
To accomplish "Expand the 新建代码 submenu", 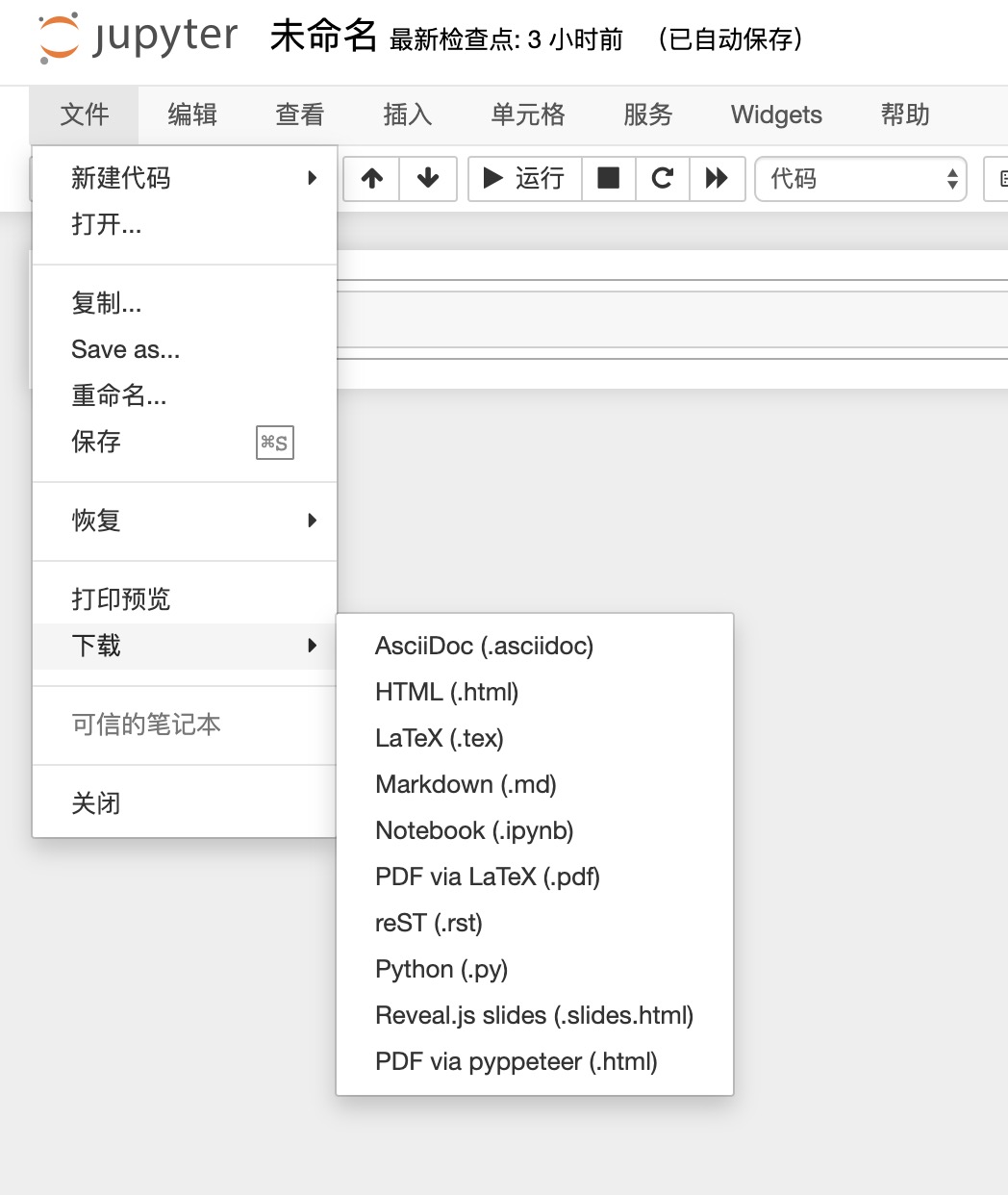I will [x=185, y=178].
